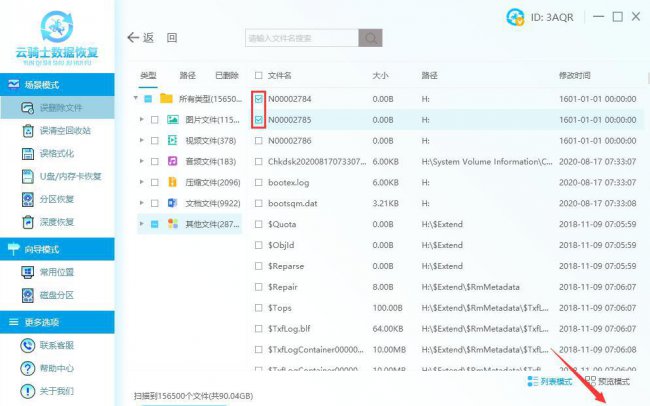Open 关于我们 info icon

28,391
